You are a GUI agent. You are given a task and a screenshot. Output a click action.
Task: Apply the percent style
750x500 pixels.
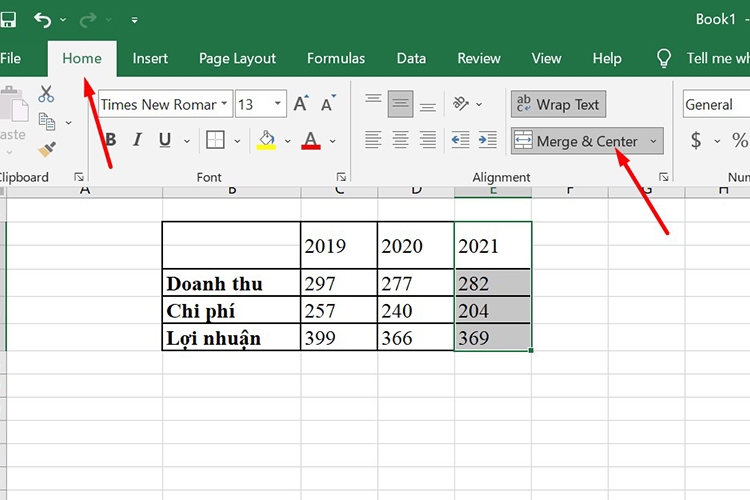click(739, 141)
